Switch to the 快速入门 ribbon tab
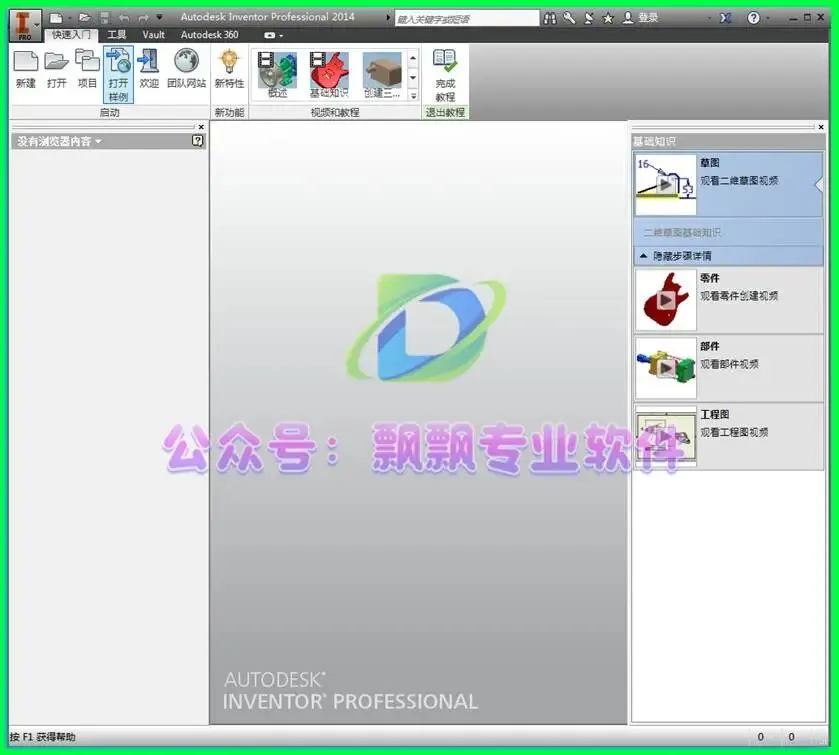The height and width of the screenshot is (755, 839). click(71, 35)
